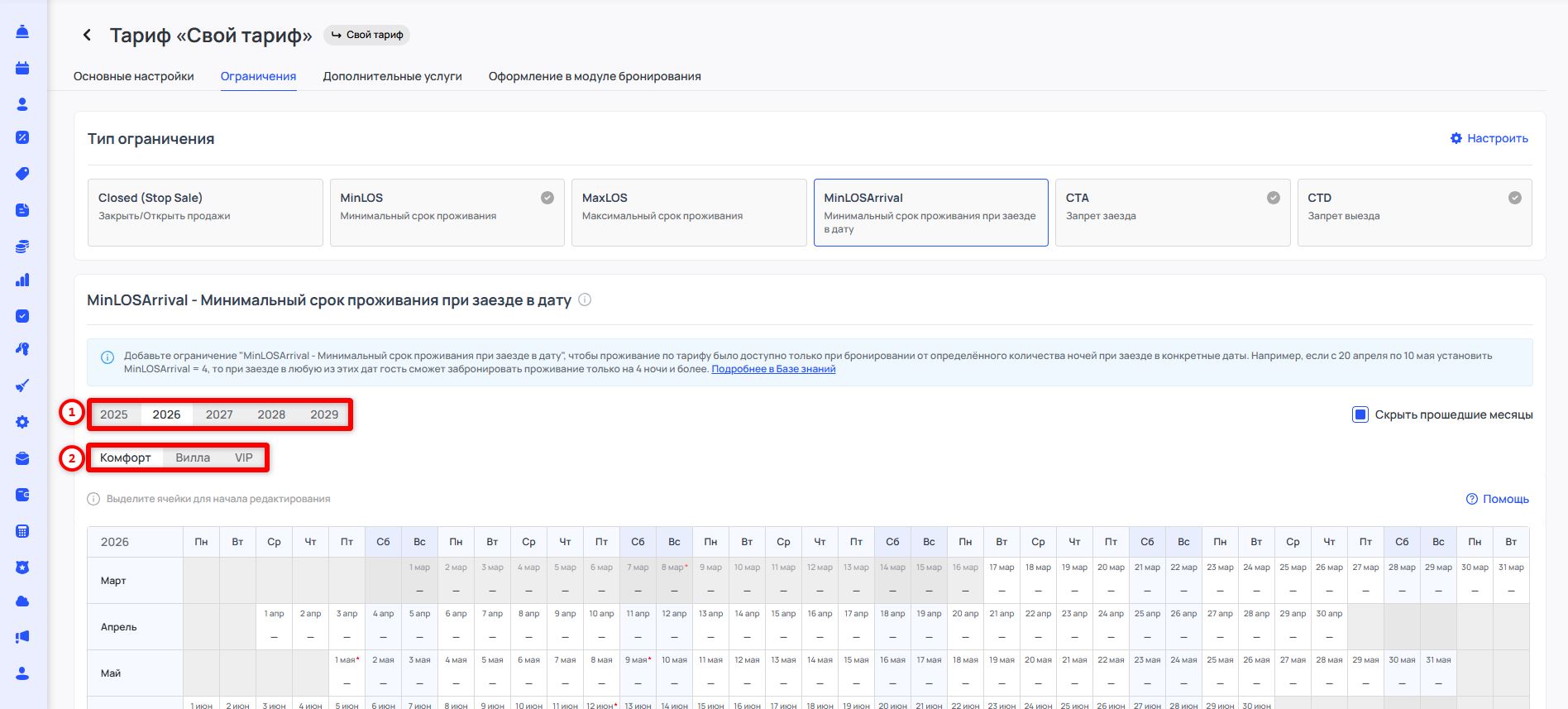Open the 'Дополнительные услуги' tab
The image size is (1568, 709).
392,76
